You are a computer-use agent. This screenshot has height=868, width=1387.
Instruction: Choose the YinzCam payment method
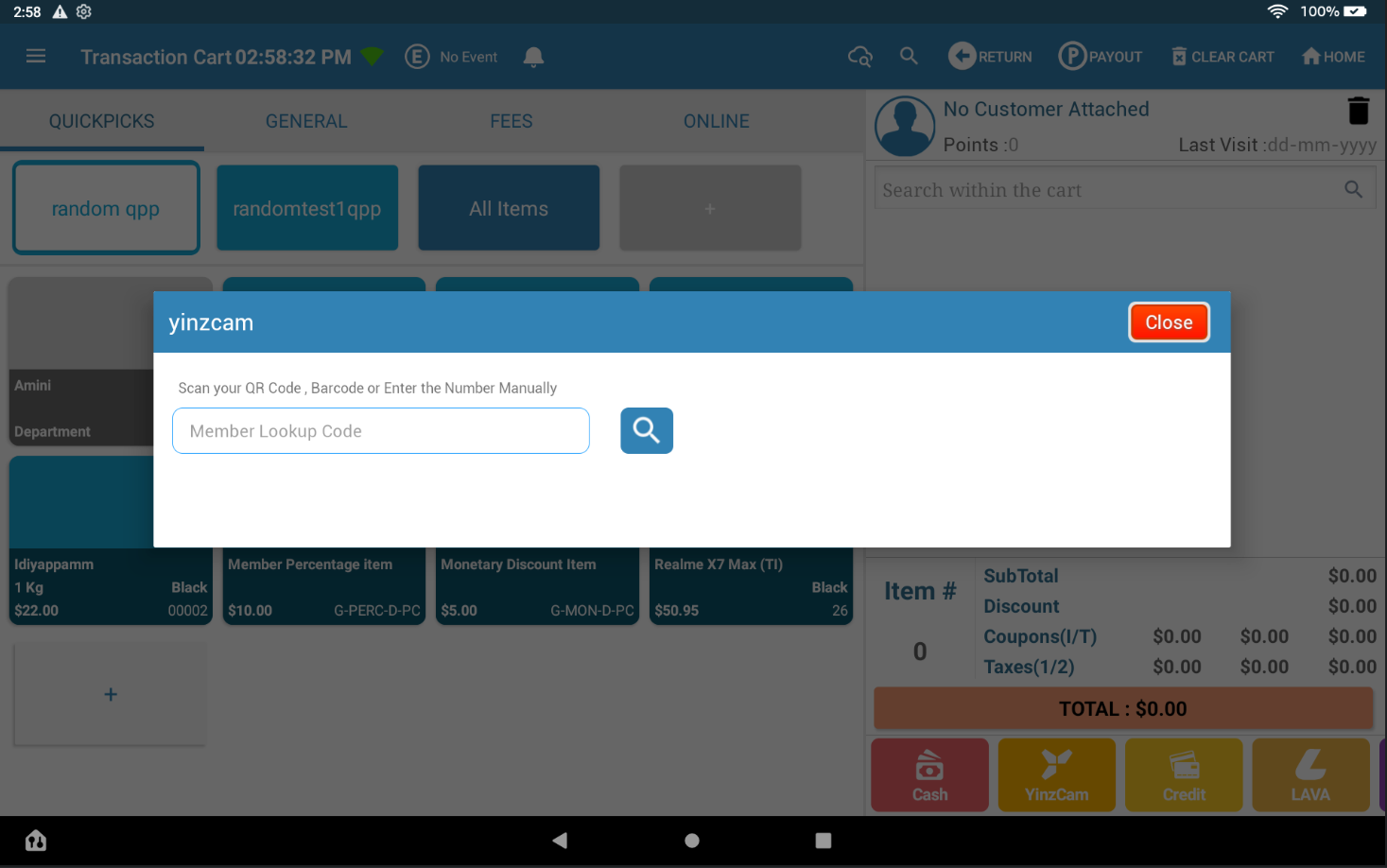pos(1057,775)
